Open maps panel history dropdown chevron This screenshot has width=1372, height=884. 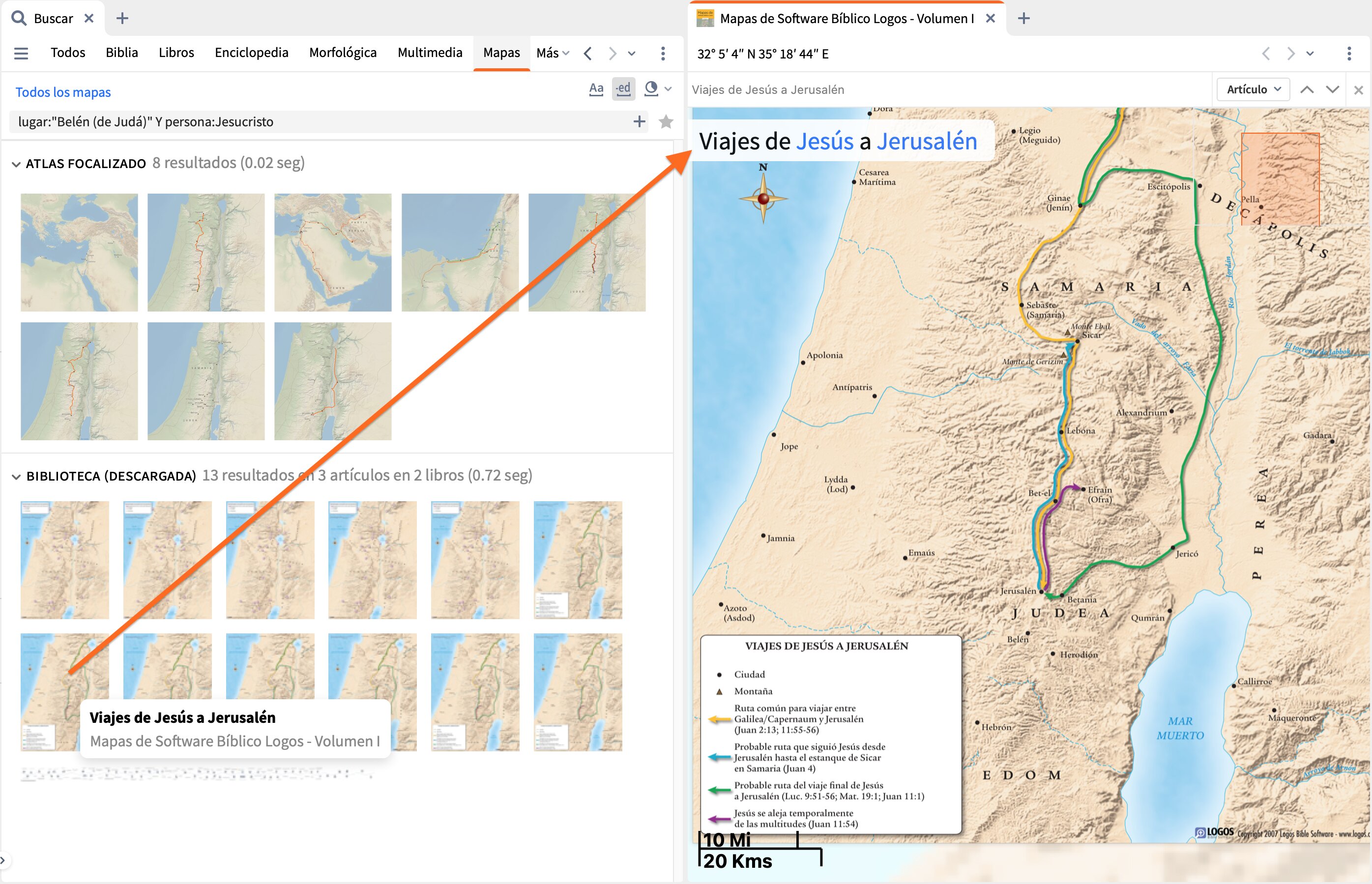(x=1310, y=54)
